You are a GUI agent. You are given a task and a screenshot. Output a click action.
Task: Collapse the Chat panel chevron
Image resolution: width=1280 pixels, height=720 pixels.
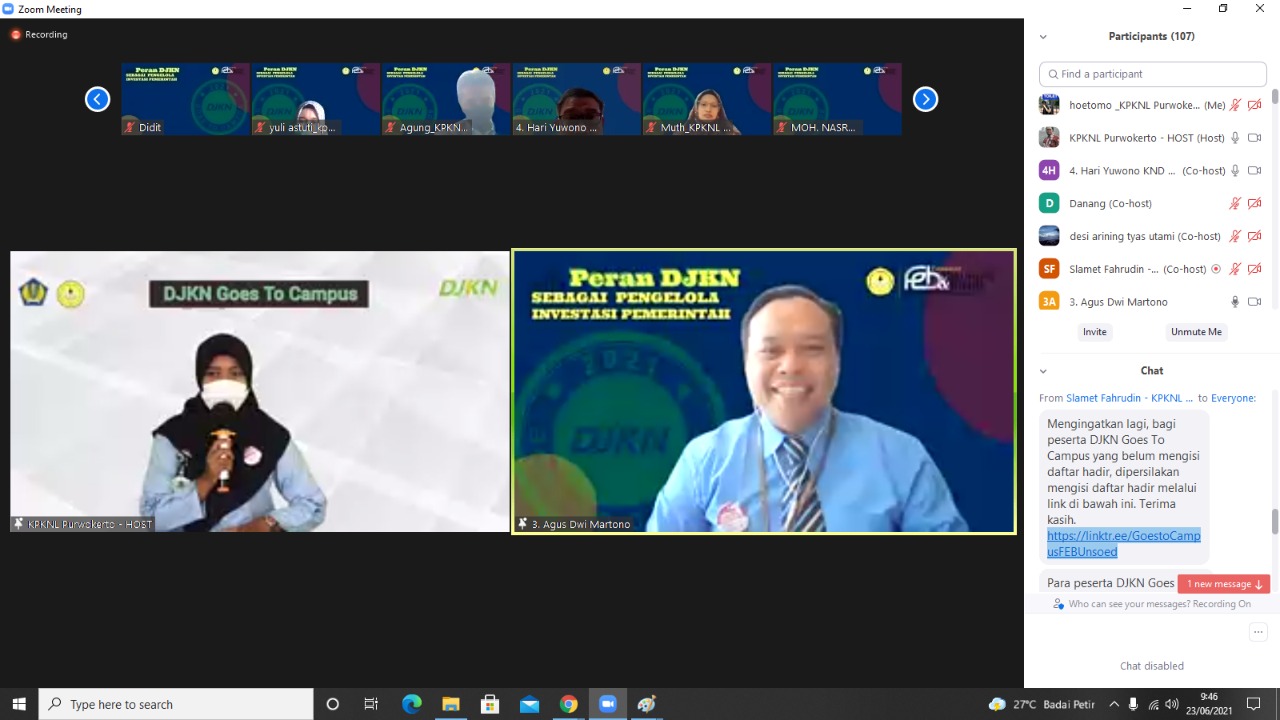1043,371
